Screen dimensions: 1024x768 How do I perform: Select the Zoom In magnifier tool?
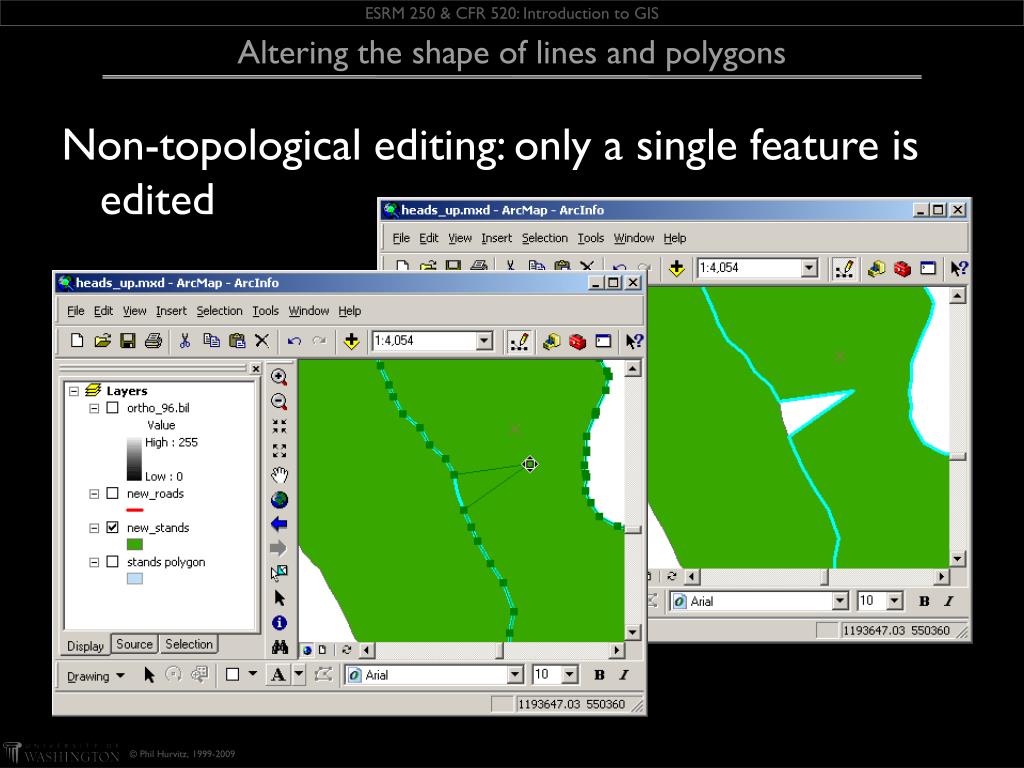tap(279, 377)
